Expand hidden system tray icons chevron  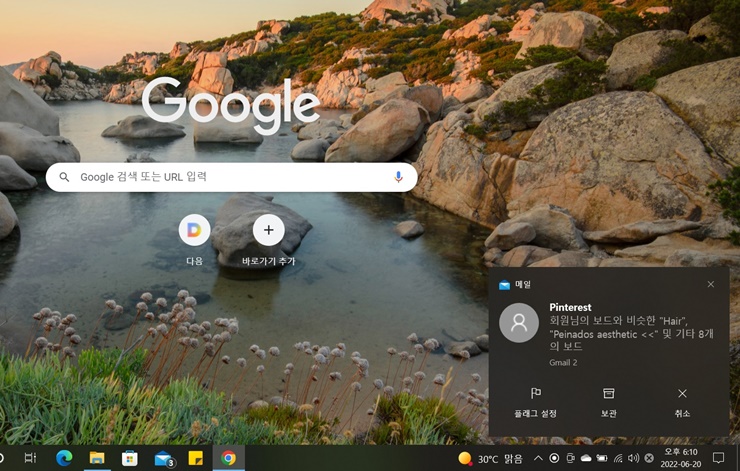pos(538,458)
